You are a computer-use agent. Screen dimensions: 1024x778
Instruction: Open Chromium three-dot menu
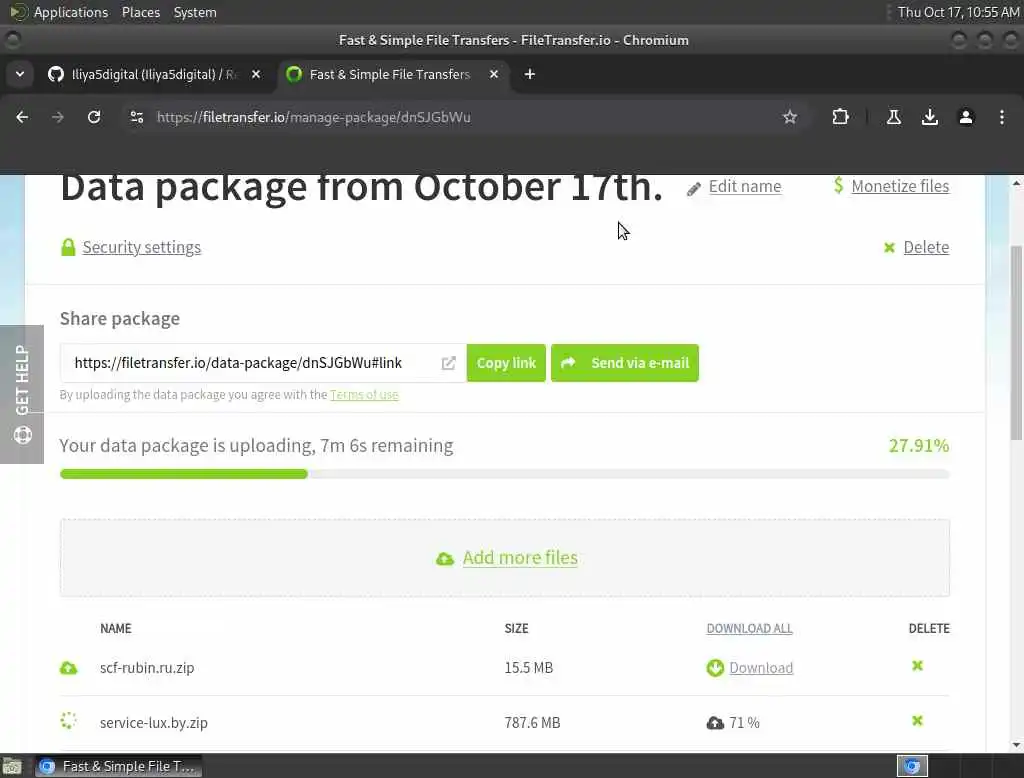point(1002,117)
